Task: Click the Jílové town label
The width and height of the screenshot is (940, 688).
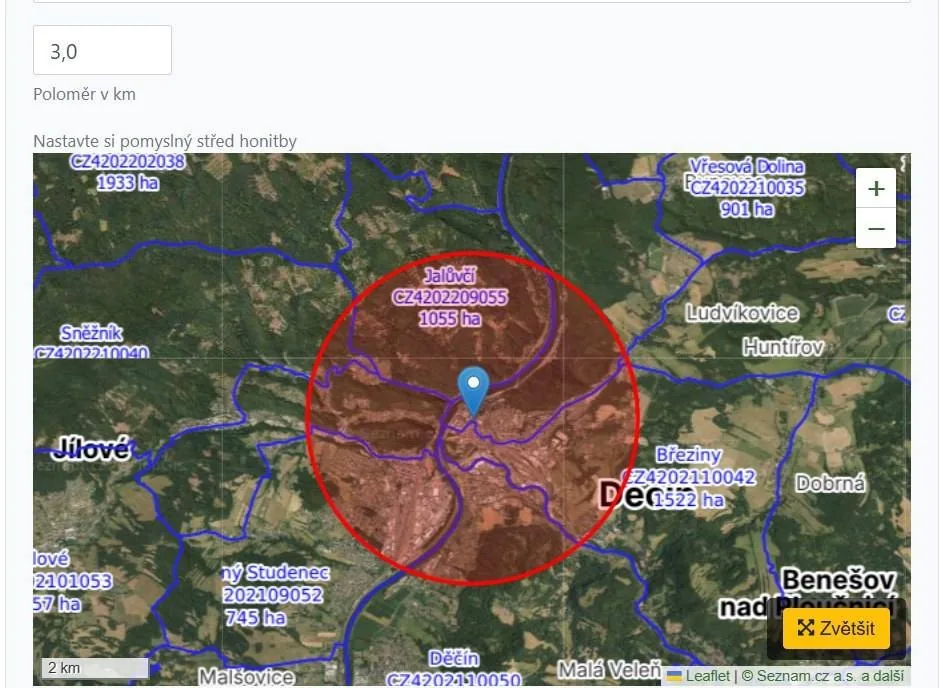Action: pyautogui.click(x=92, y=449)
